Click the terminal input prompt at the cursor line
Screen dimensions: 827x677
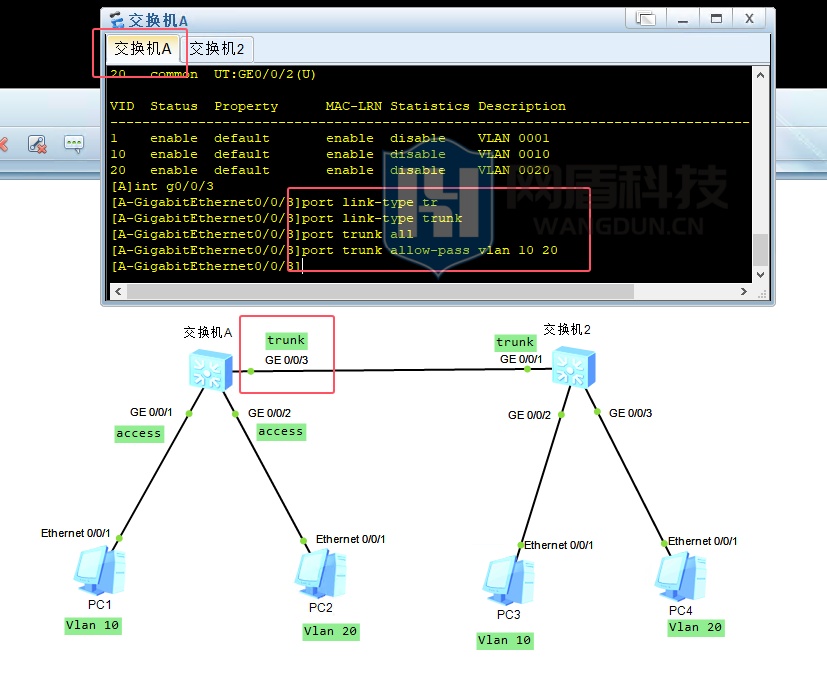[x=206, y=266]
